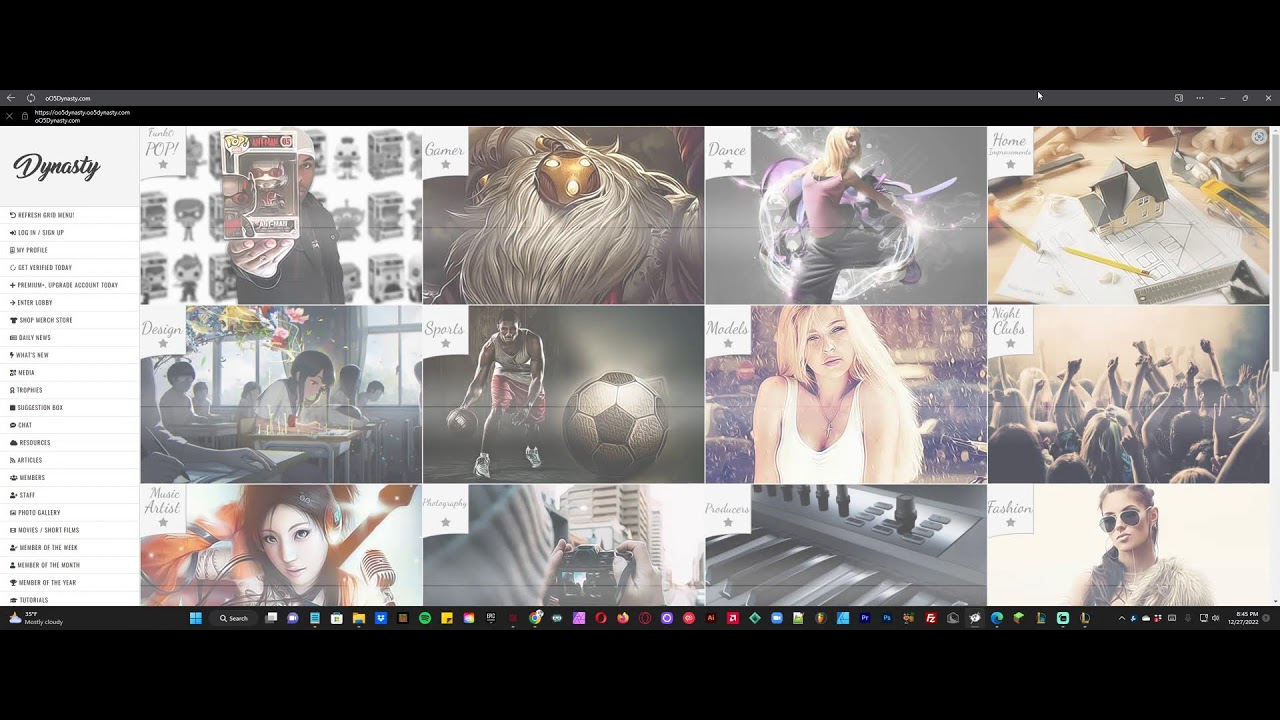
Task: Open Firefox from the taskbar
Action: pos(623,618)
